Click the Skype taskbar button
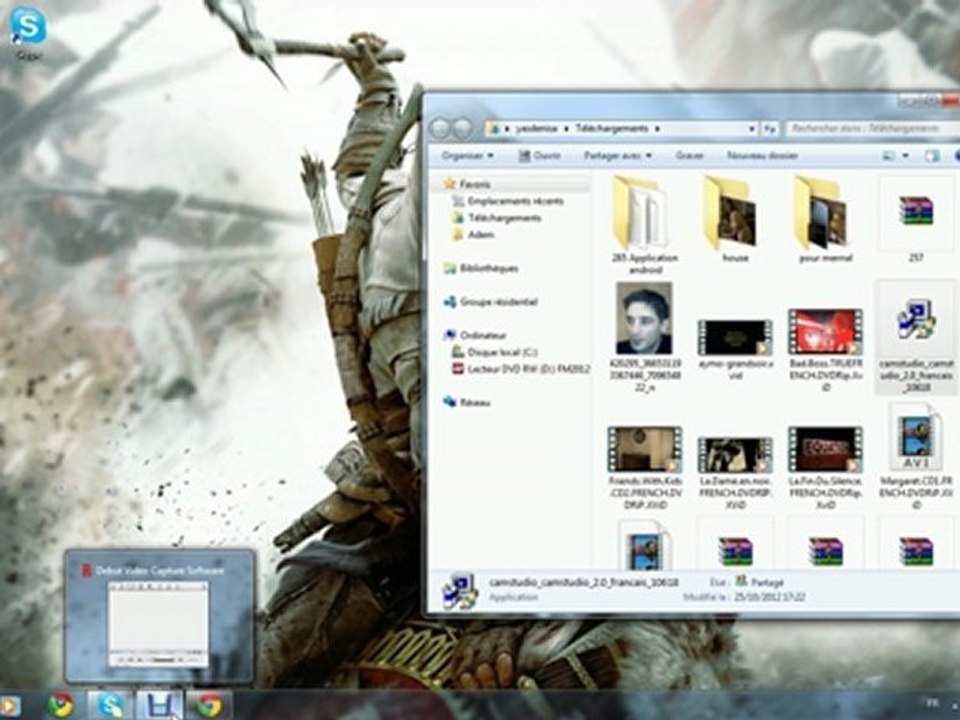 coord(110,705)
